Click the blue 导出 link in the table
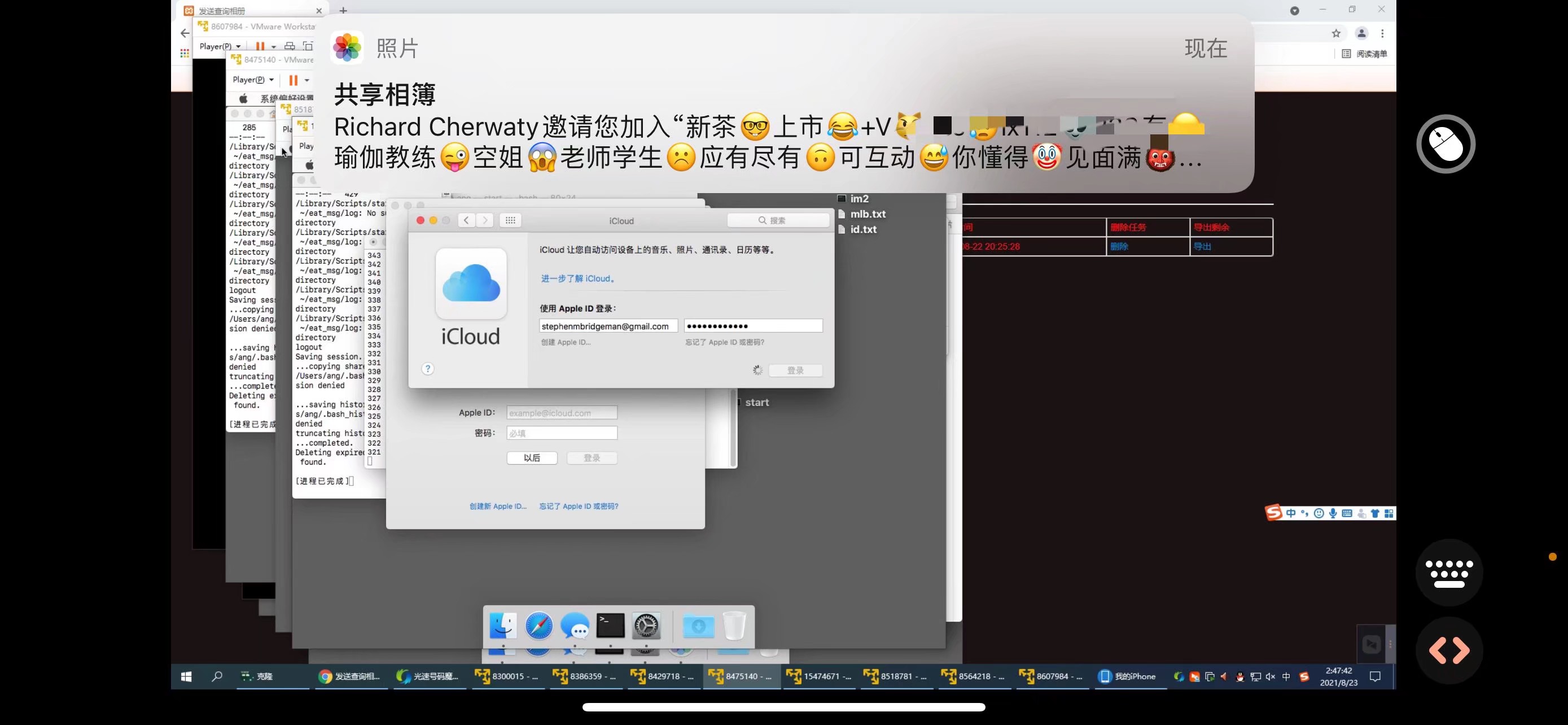The height and width of the screenshot is (725, 1568). coord(1202,247)
